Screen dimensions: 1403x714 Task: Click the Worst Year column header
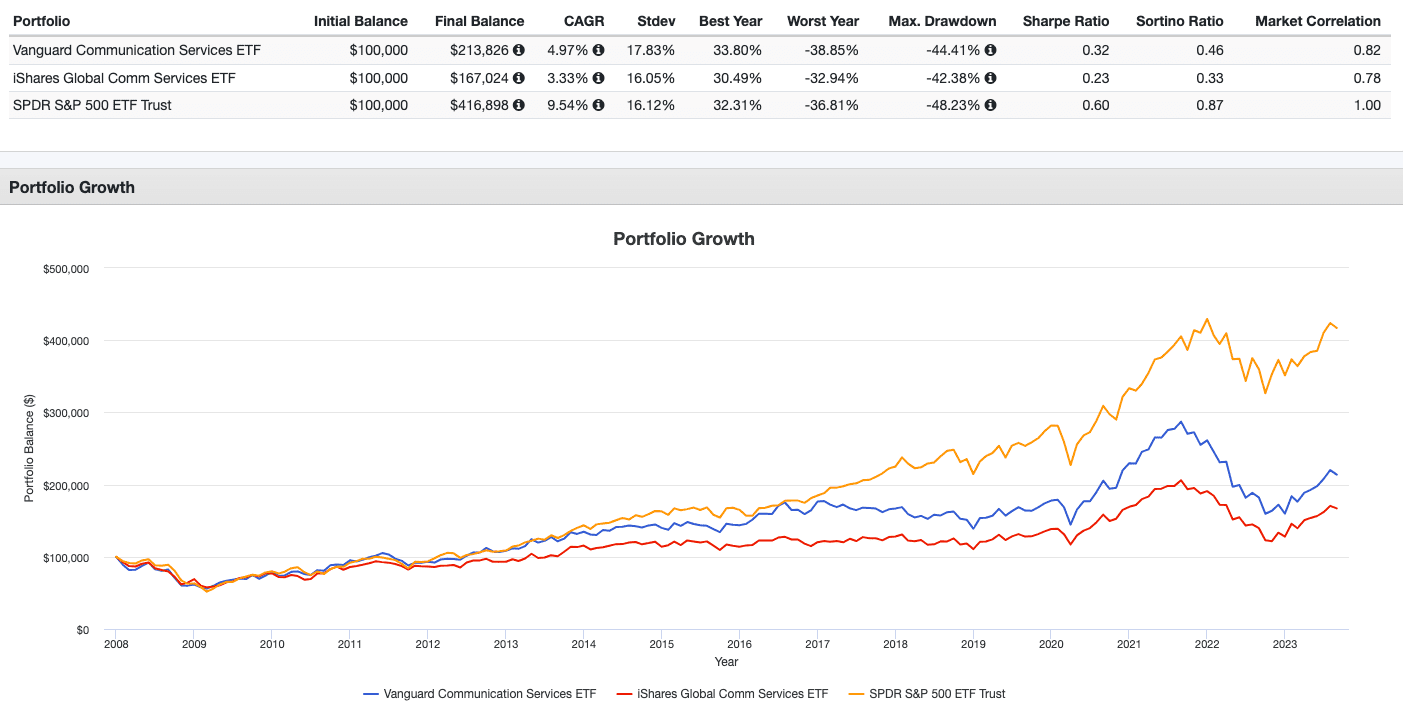[x=823, y=21]
